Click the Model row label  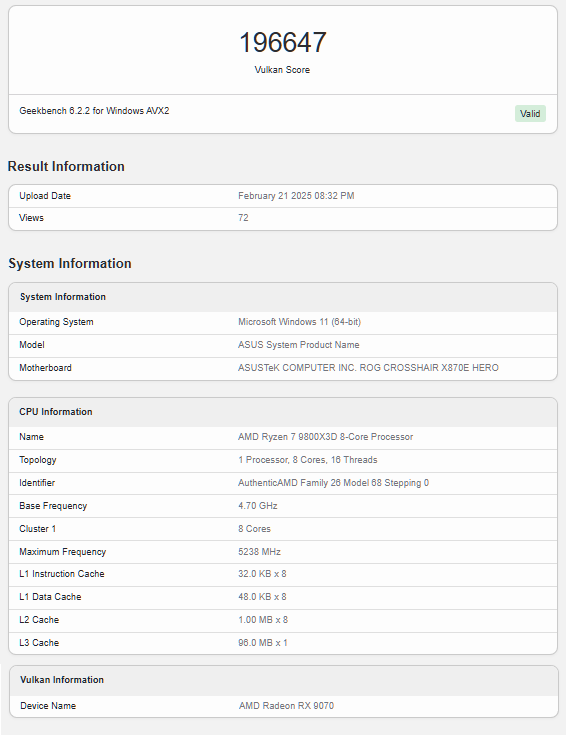(32, 345)
